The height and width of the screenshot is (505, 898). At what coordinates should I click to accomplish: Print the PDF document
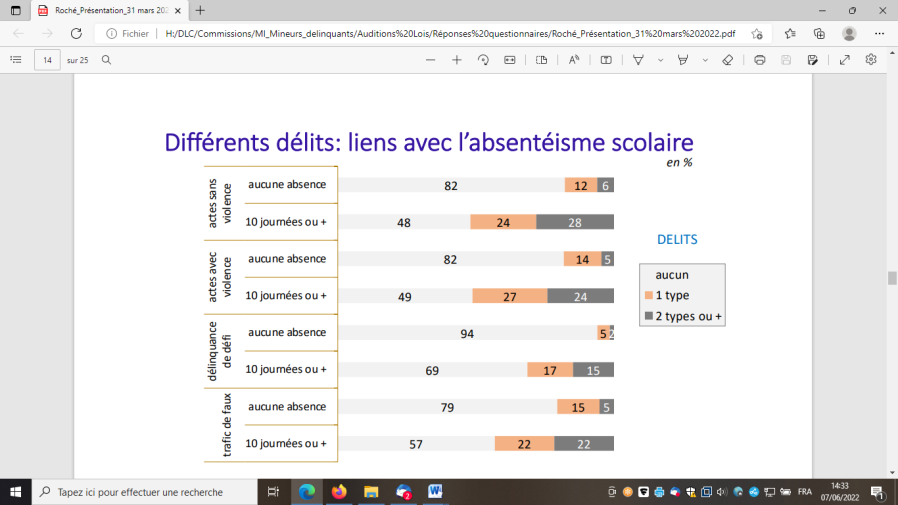(x=760, y=60)
